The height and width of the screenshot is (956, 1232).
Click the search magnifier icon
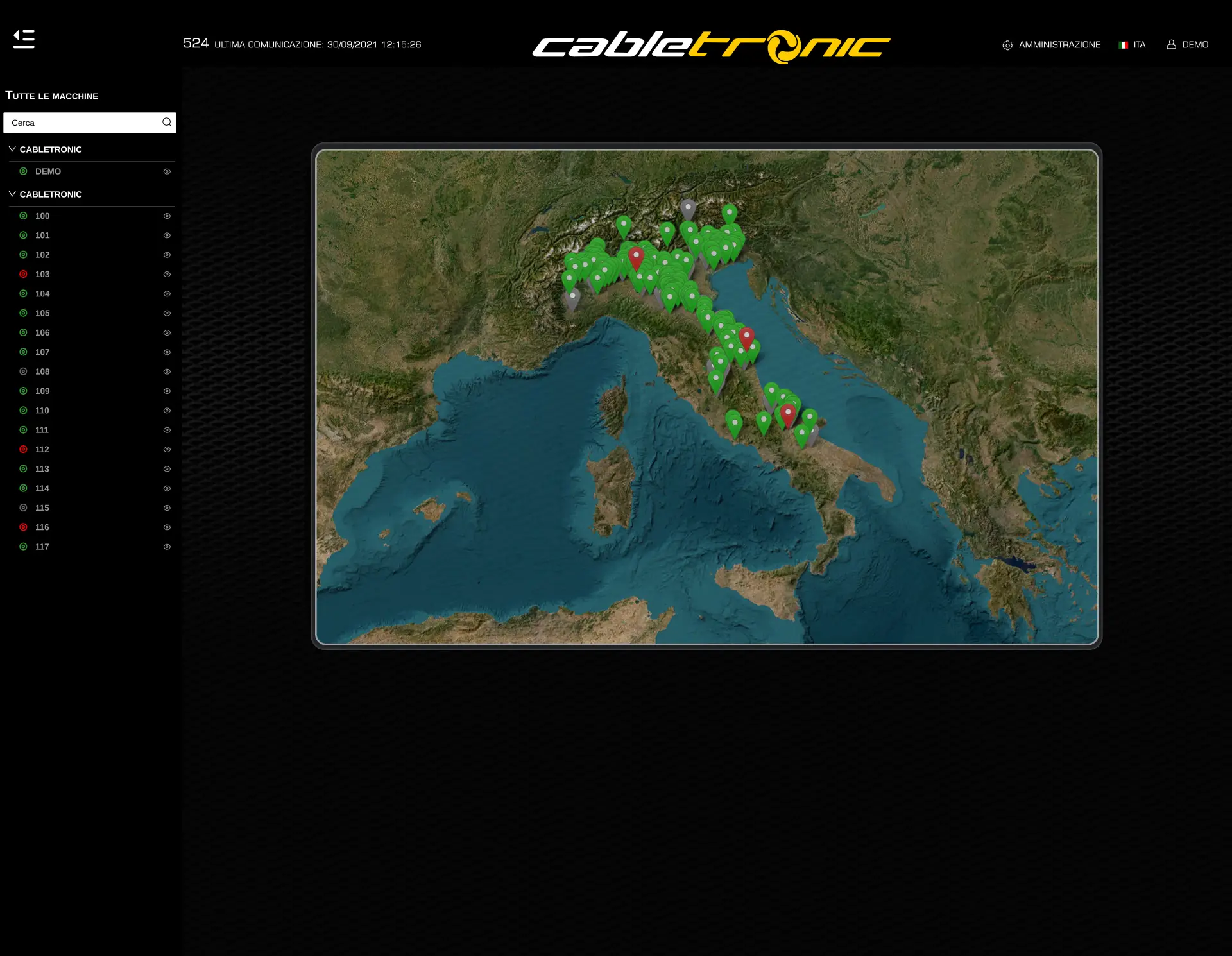(167, 123)
